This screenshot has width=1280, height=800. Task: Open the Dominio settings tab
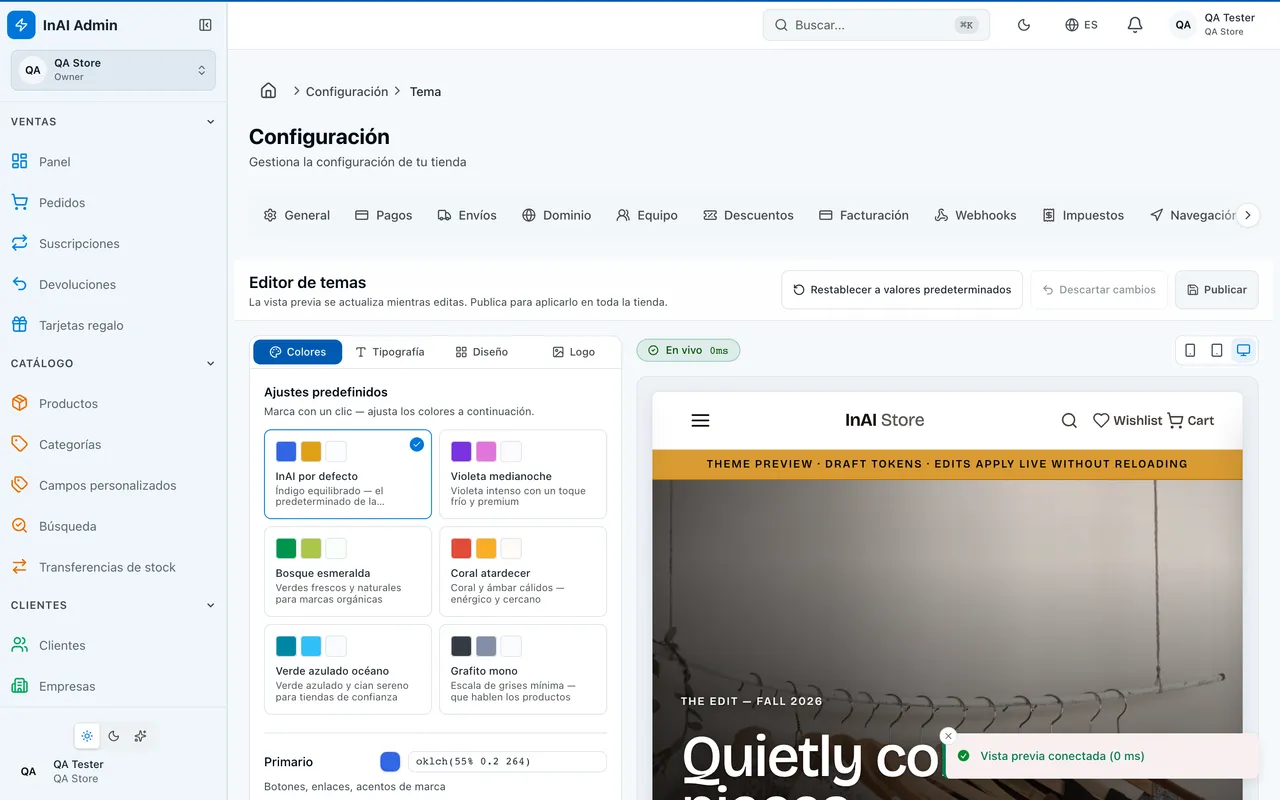[557, 215]
